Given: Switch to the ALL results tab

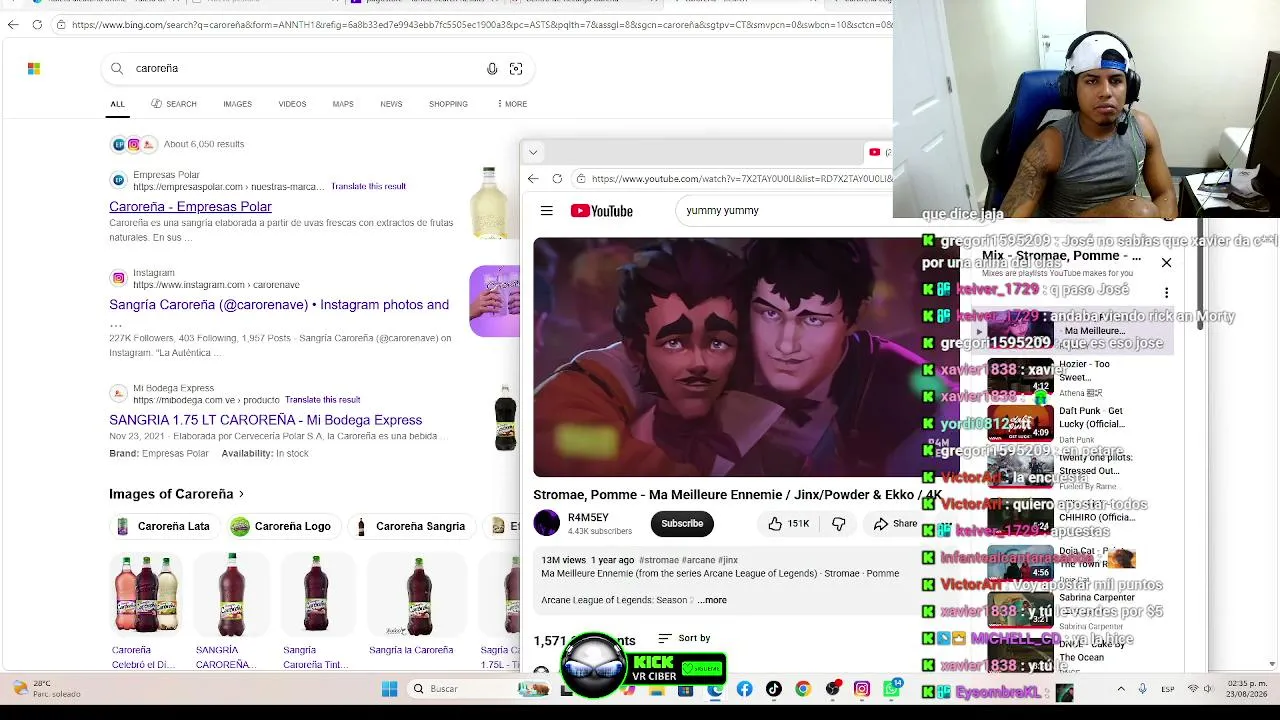Looking at the screenshot, I should 117,104.
